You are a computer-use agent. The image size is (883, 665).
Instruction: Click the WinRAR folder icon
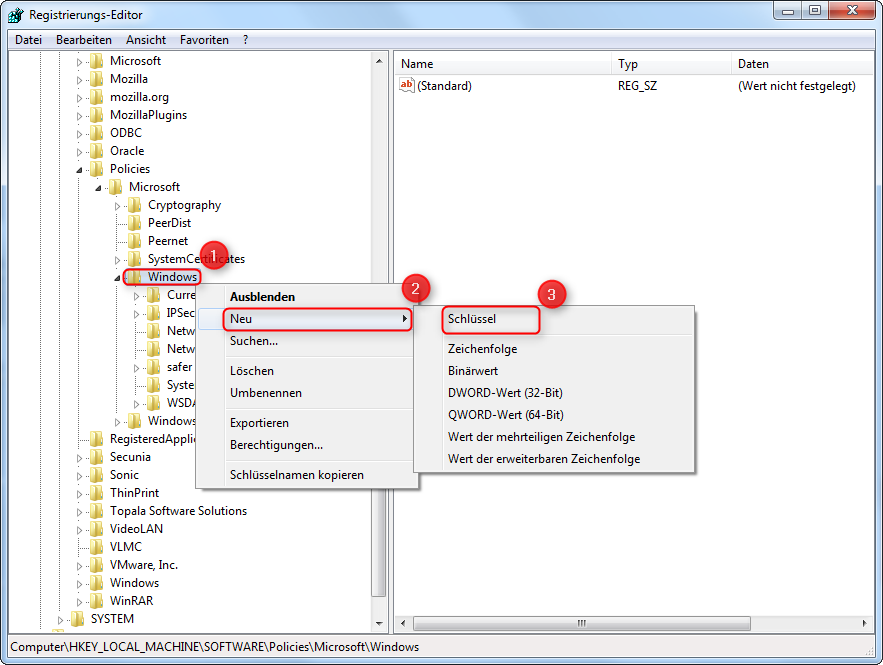(x=98, y=600)
